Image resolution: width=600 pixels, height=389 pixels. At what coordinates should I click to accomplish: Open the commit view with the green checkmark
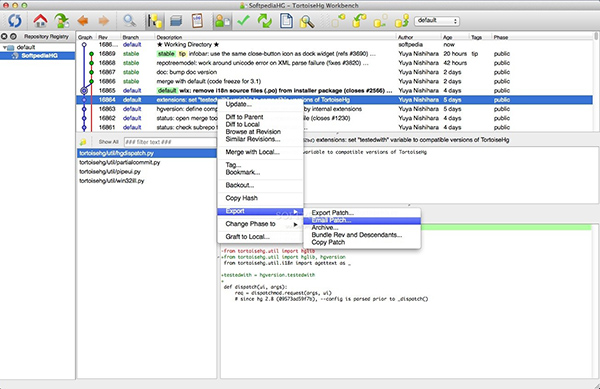pyautogui.click(x=243, y=20)
